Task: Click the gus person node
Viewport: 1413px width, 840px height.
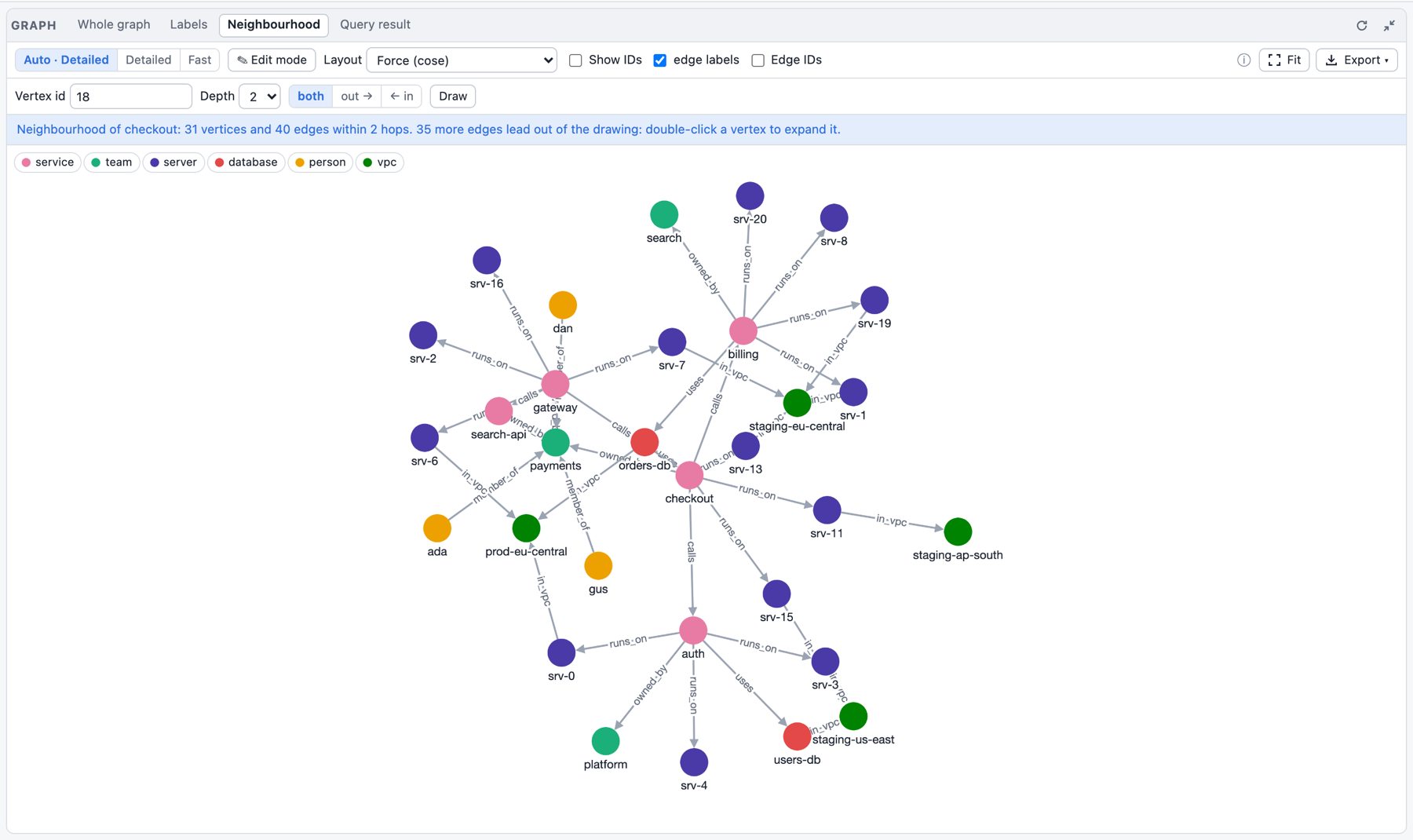Action: (x=598, y=565)
